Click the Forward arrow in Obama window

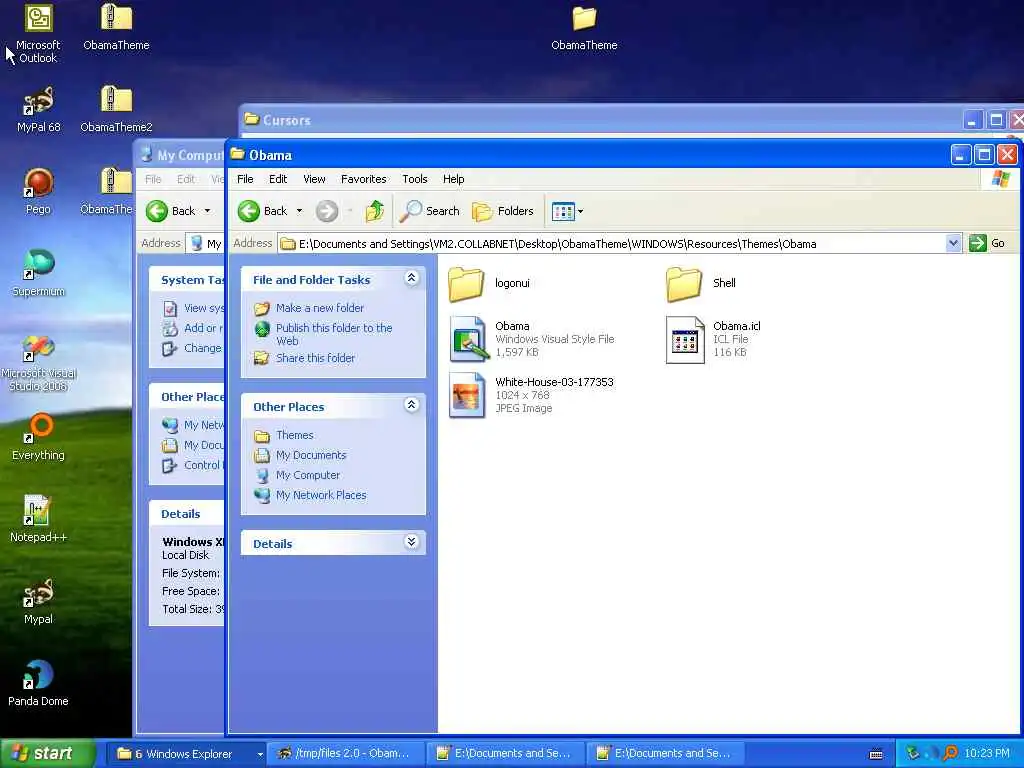[x=327, y=211]
